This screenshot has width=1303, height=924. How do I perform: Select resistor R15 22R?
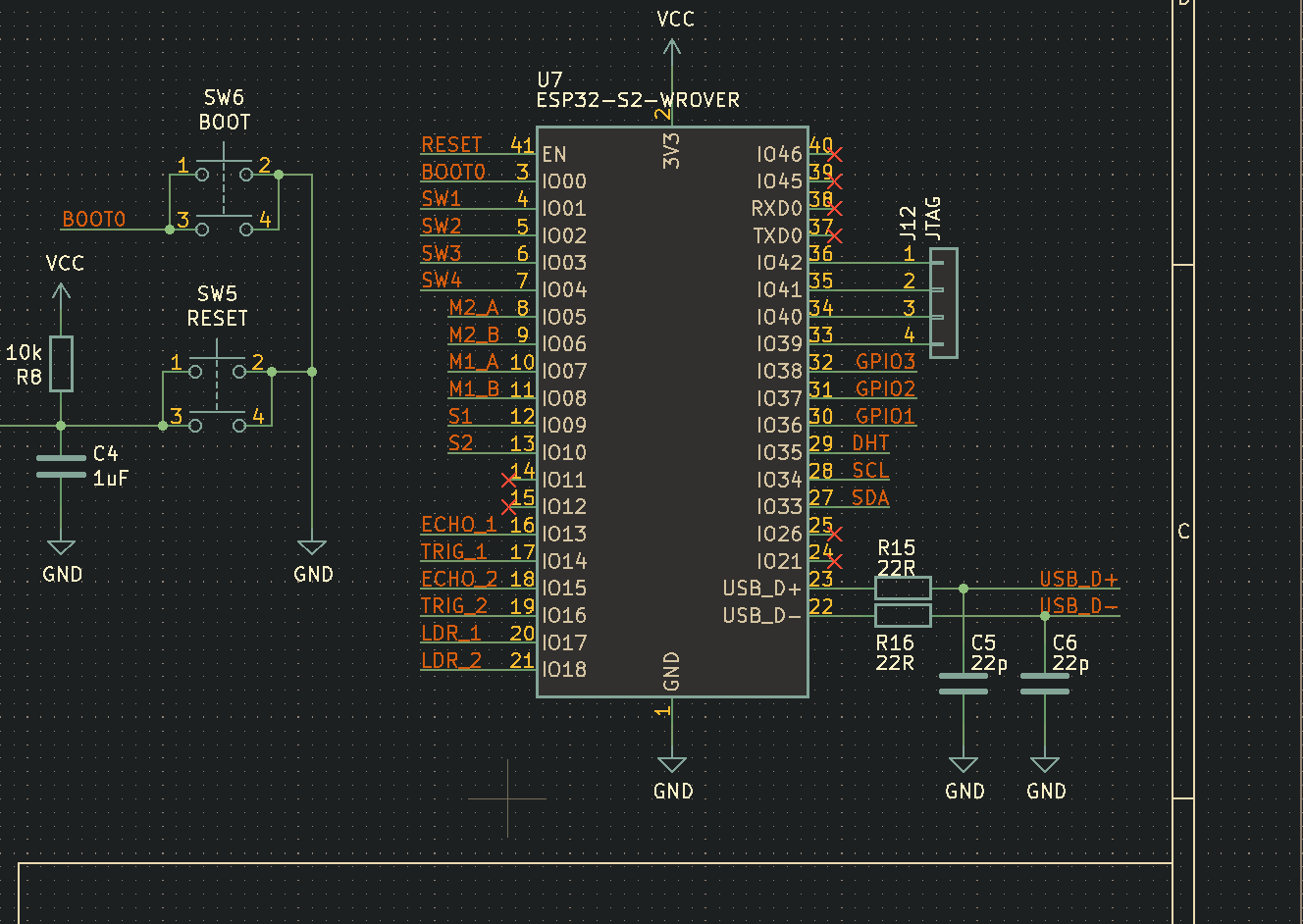pyautogui.click(x=901, y=589)
